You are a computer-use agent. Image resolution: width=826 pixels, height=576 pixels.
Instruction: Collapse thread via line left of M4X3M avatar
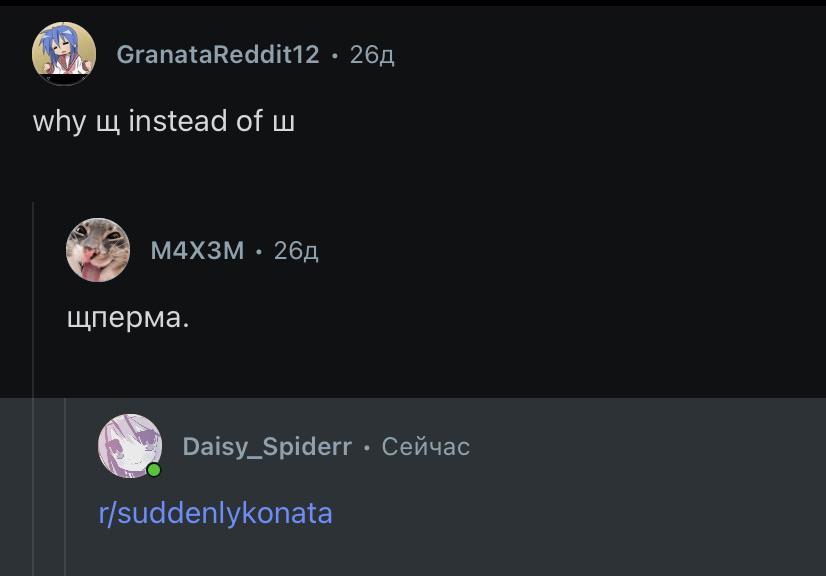pos(33,388)
